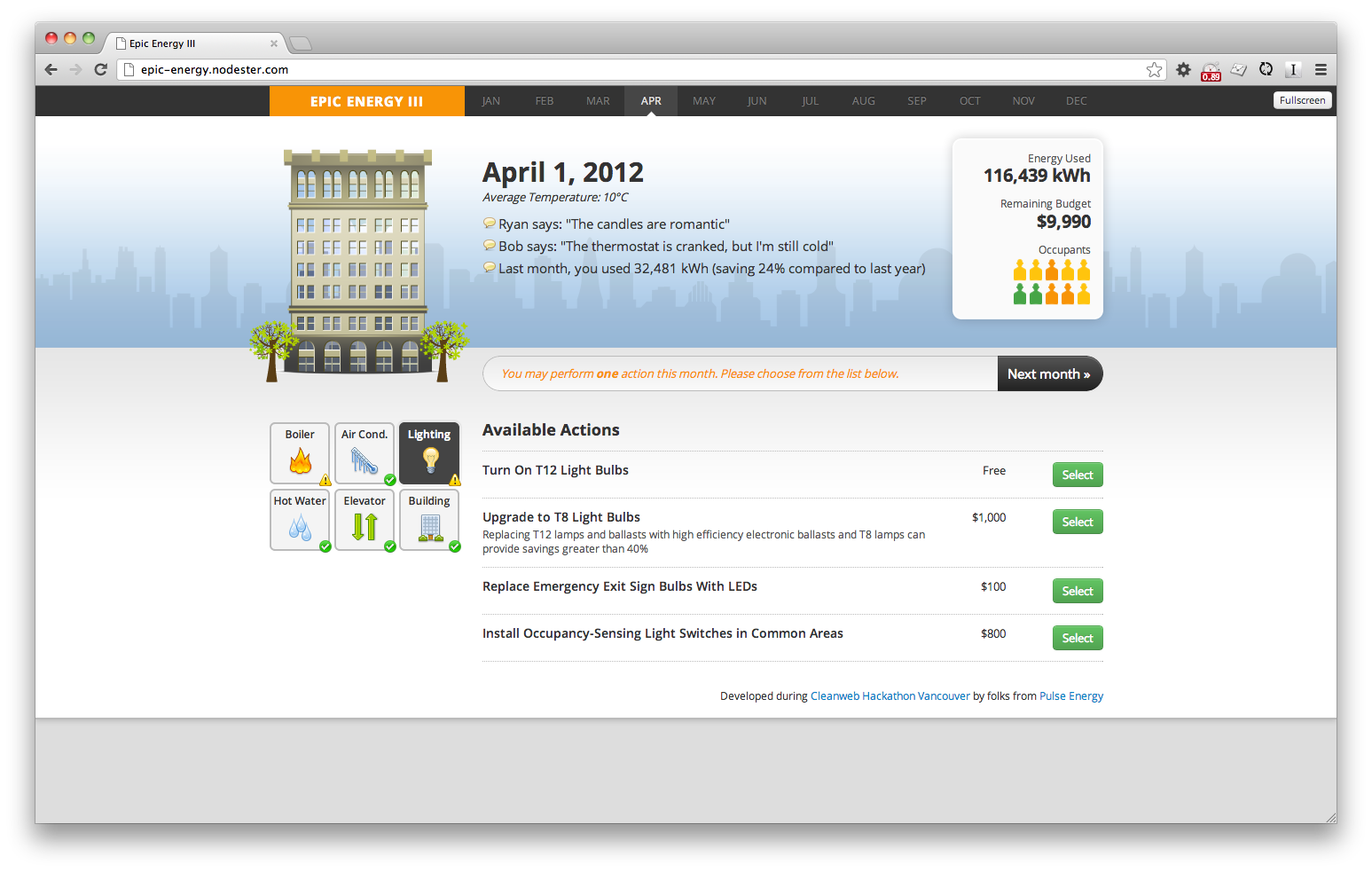Go to the DEC month tab
Viewport: 1372px width, 872px height.
[1076, 101]
